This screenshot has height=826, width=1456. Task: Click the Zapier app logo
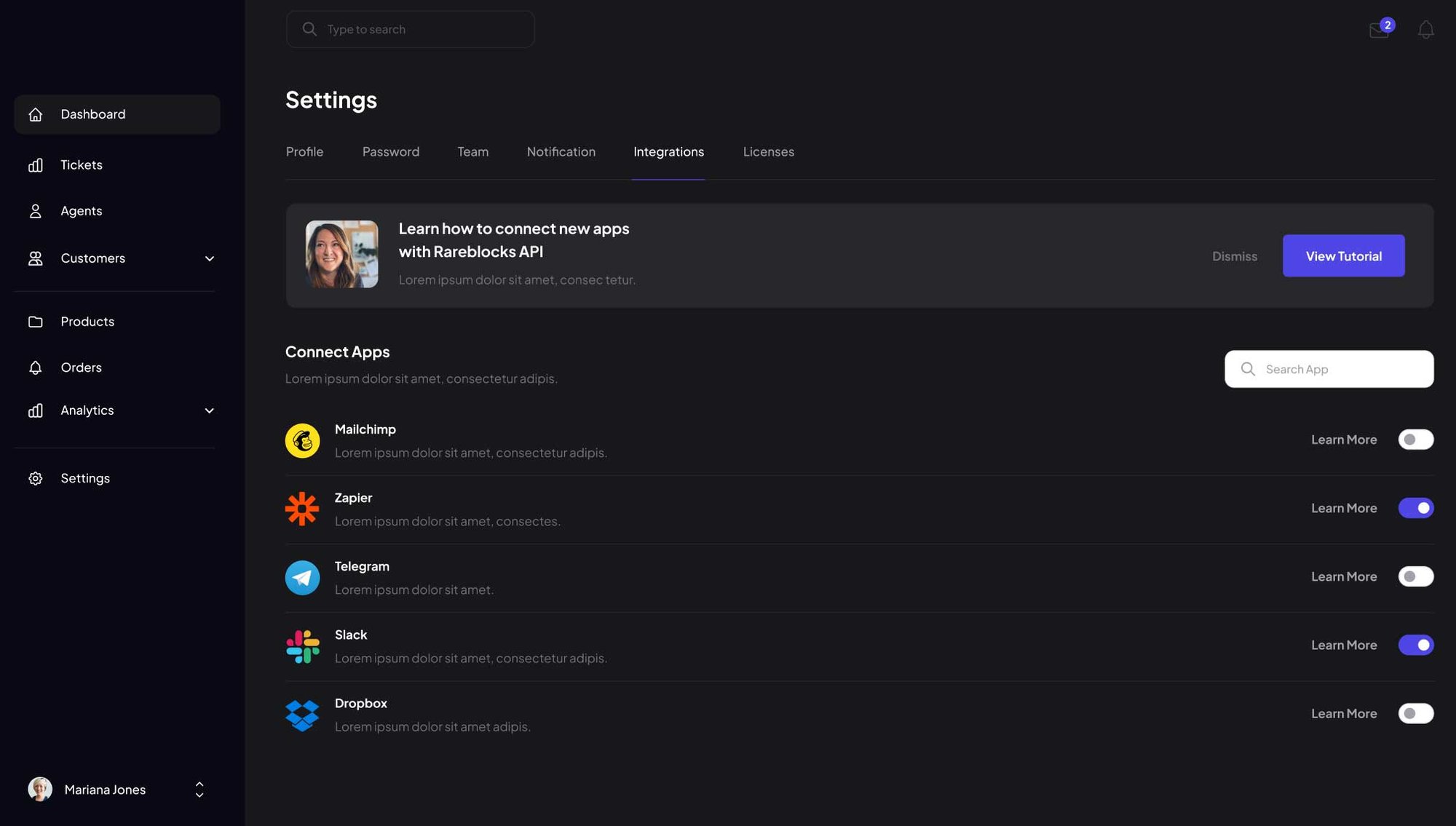point(302,509)
